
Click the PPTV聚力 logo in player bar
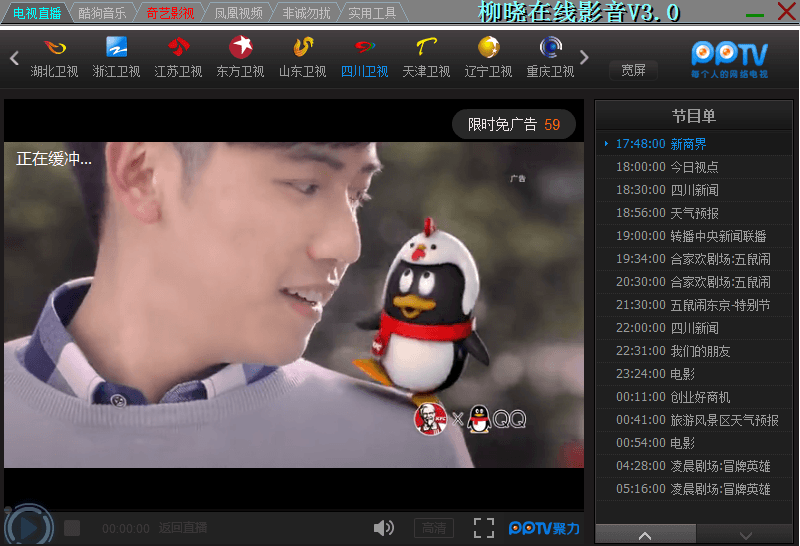[544, 529]
